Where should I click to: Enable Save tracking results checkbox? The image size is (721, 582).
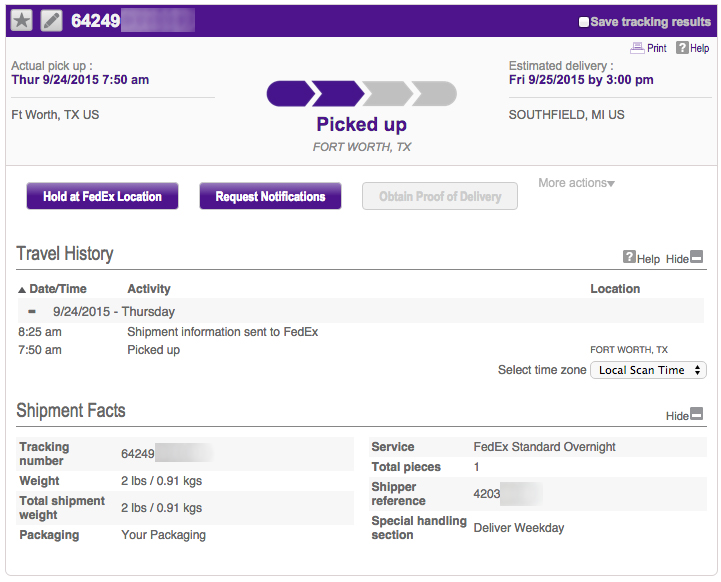pyautogui.click(x=584, y=22)
